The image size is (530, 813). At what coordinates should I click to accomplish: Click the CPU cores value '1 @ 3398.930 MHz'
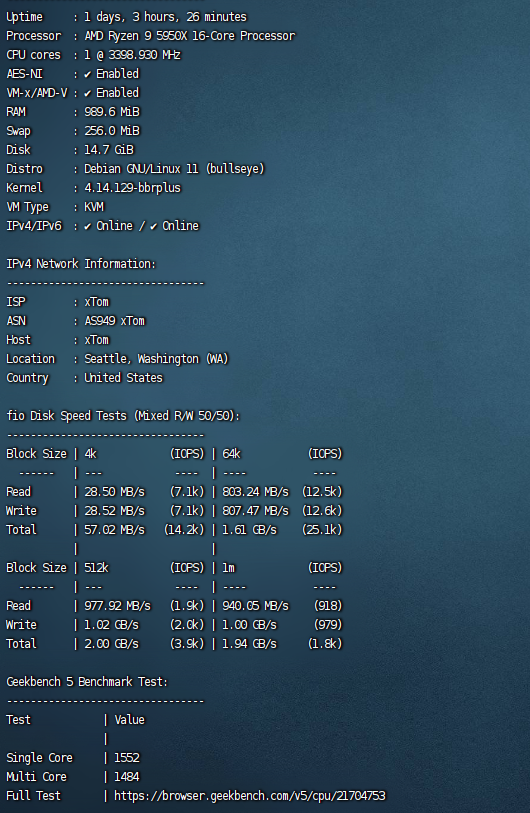coord(132,55)
